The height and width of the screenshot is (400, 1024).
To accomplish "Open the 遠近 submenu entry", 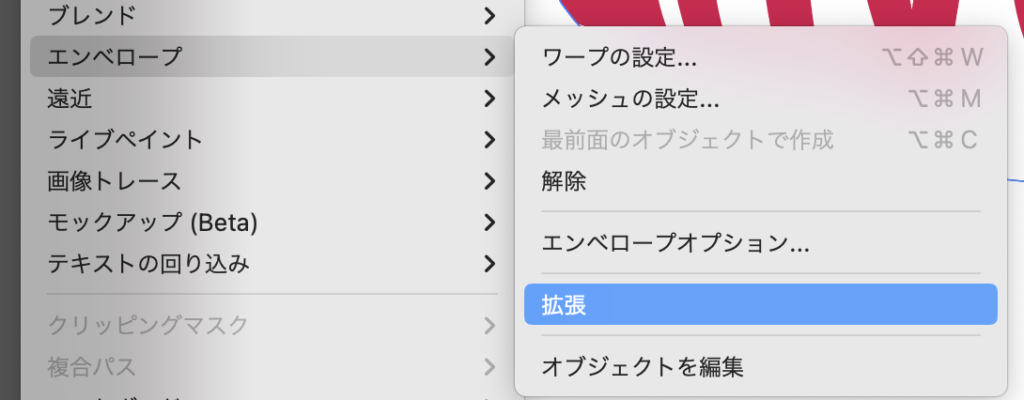I will coord(70,99).
